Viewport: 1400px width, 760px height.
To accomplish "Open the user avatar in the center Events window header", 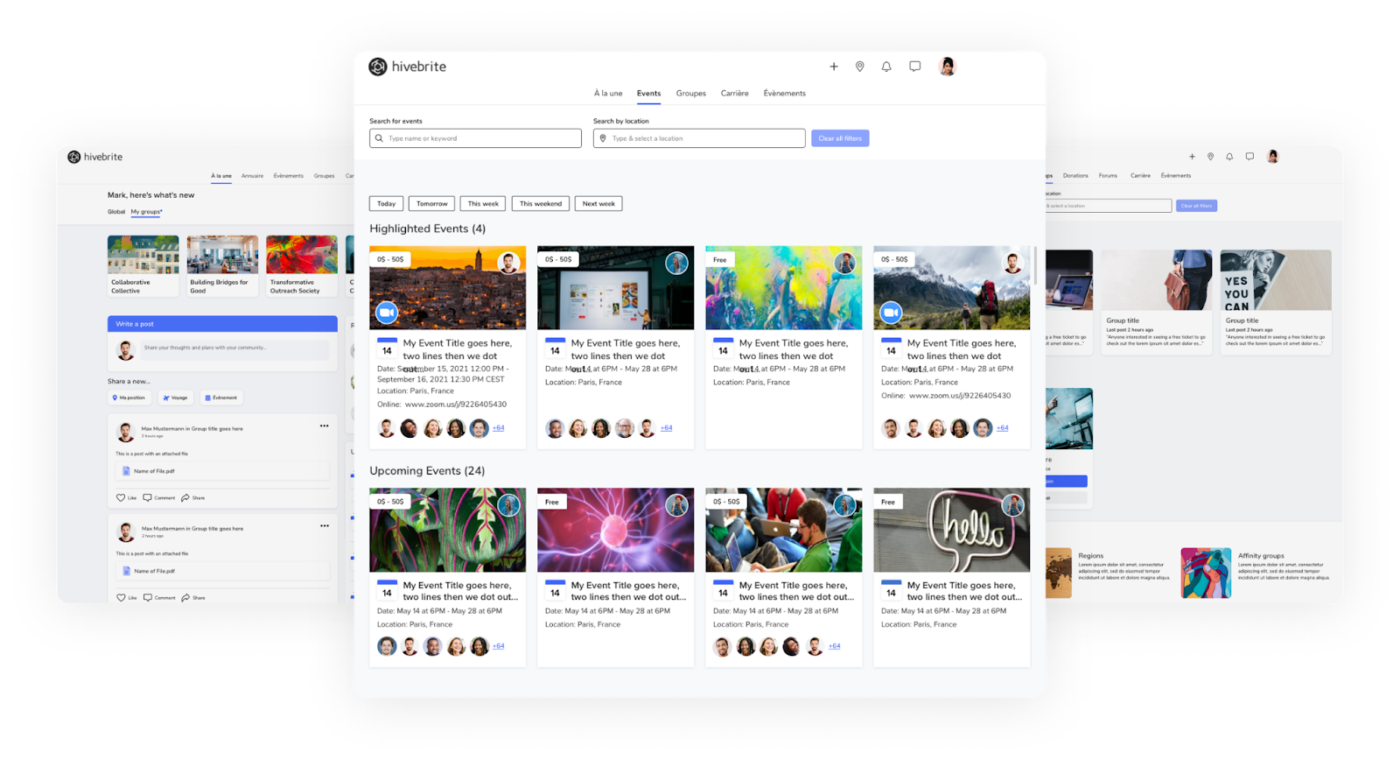I will coord(947,67).
